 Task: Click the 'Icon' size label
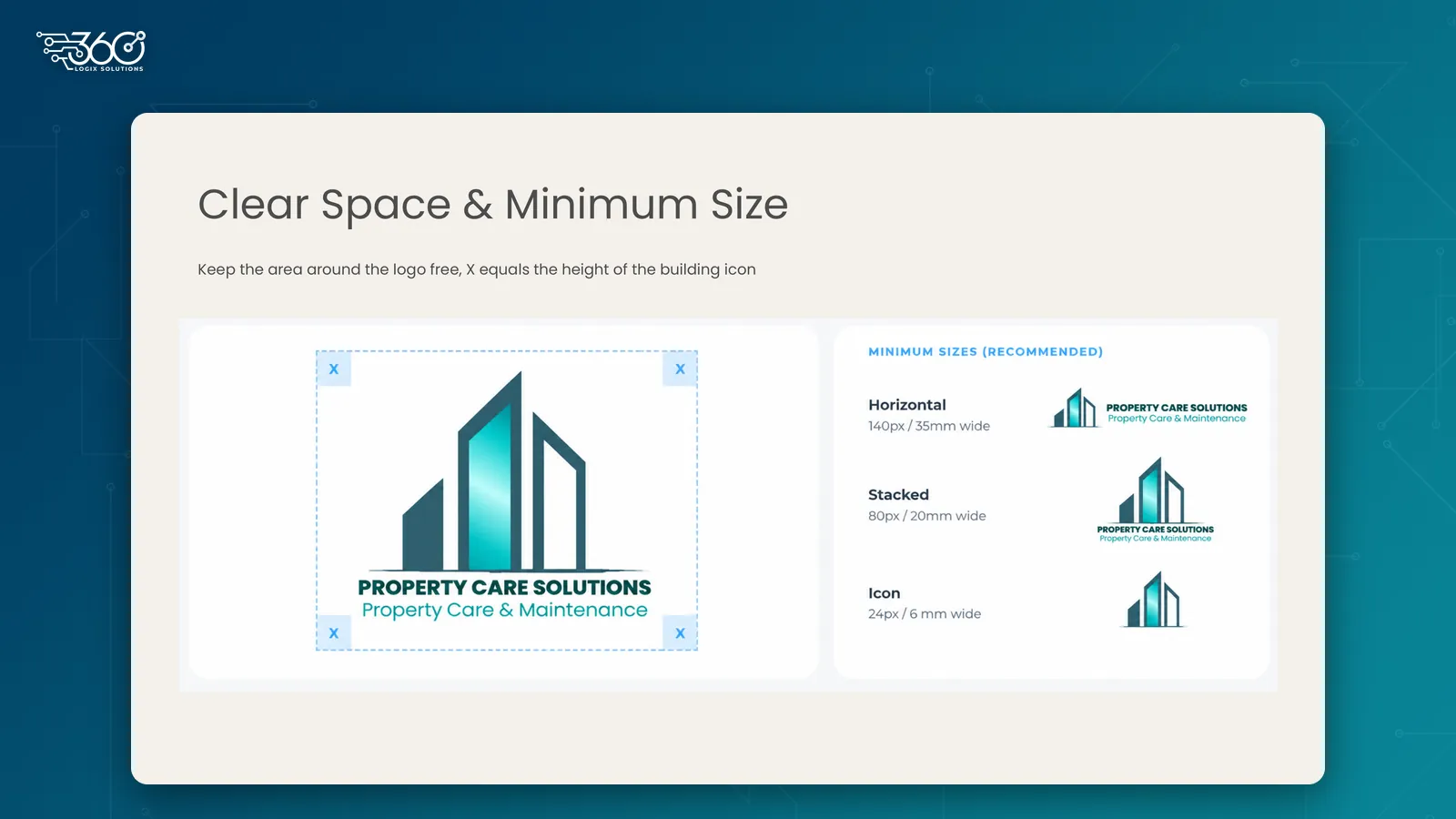[885, 593]
